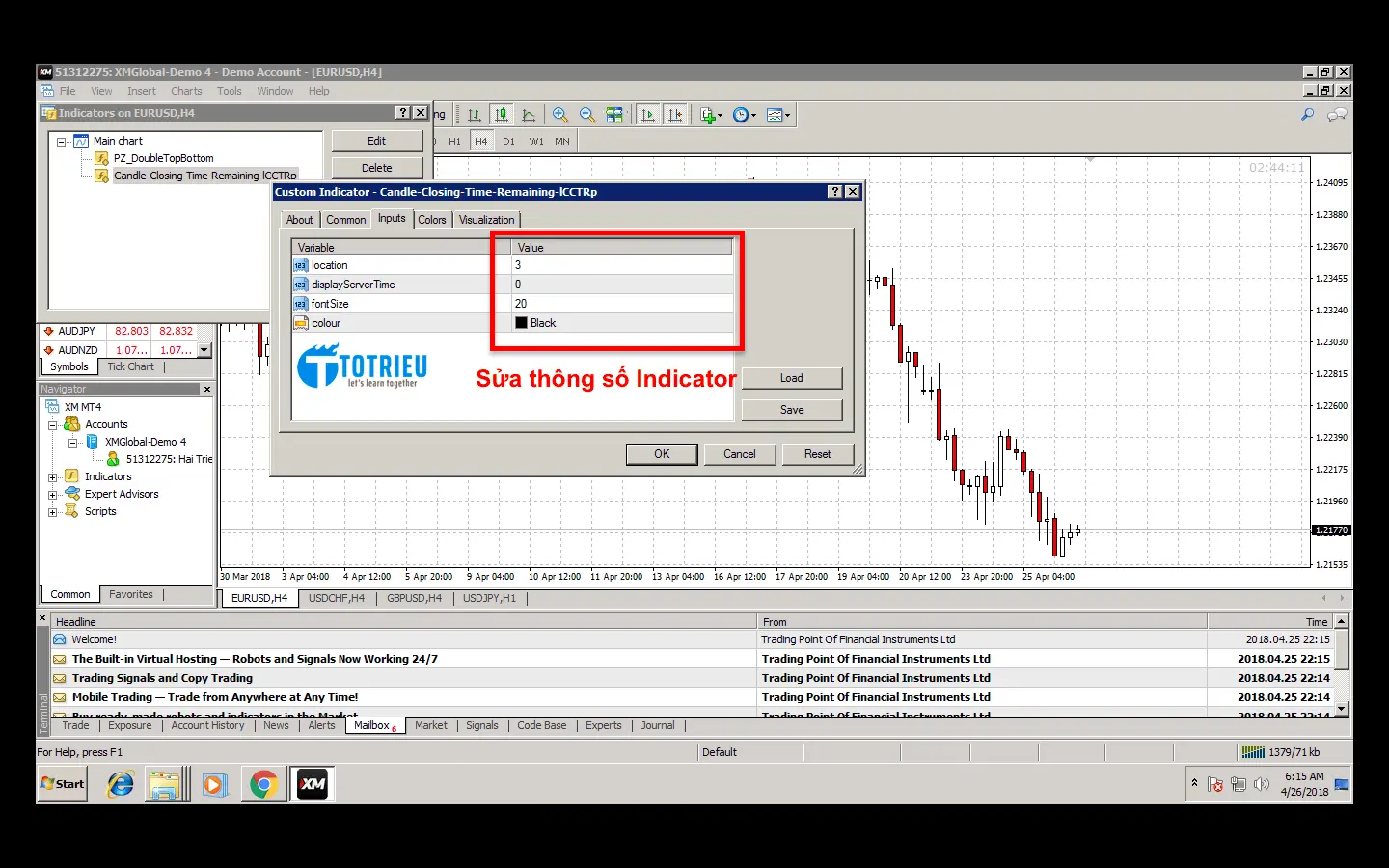
Task: Select the W1 timeframe button
Action: click(x=536, y=141)
